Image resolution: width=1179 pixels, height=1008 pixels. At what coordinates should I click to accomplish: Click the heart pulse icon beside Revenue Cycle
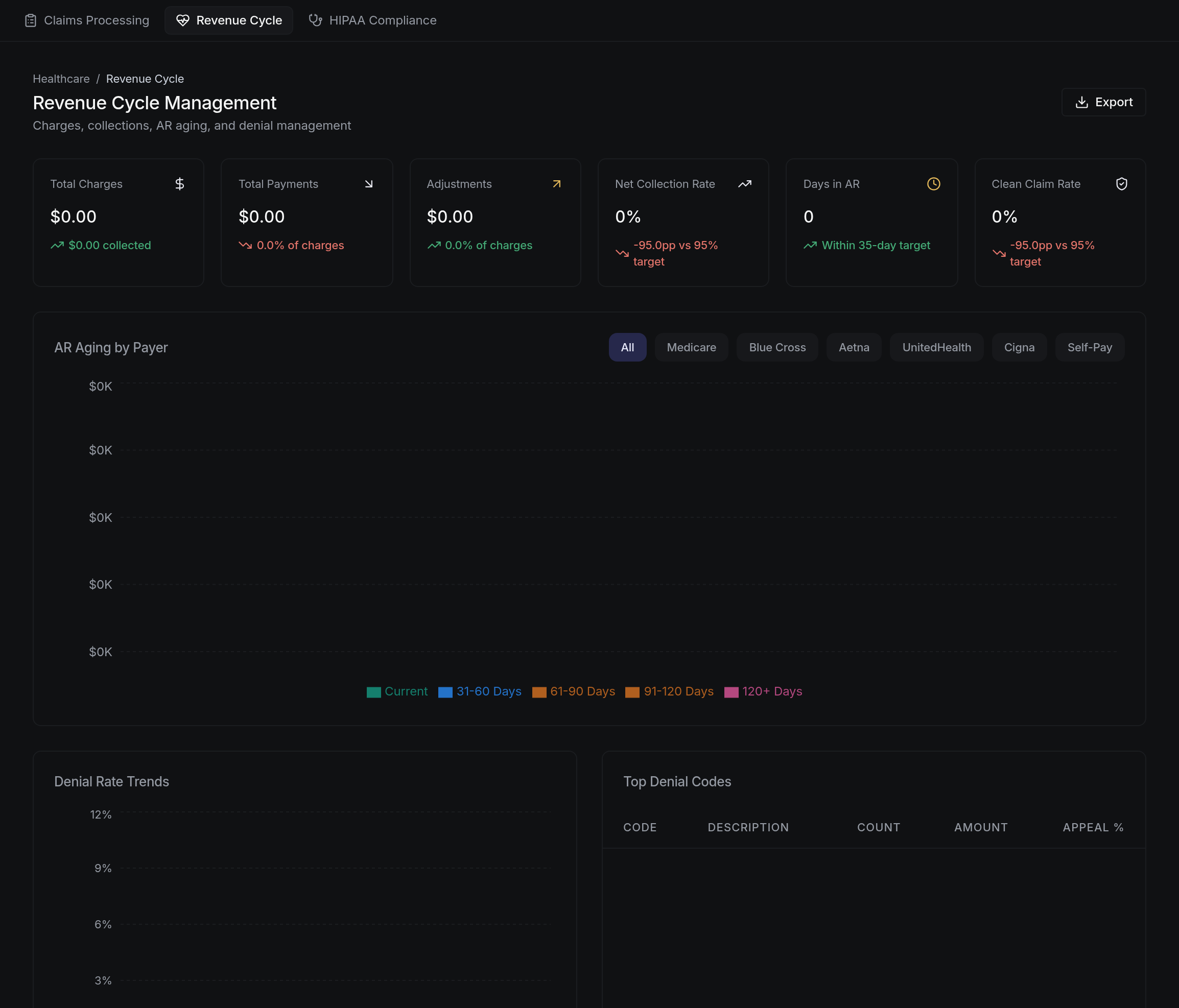[183, 20]
